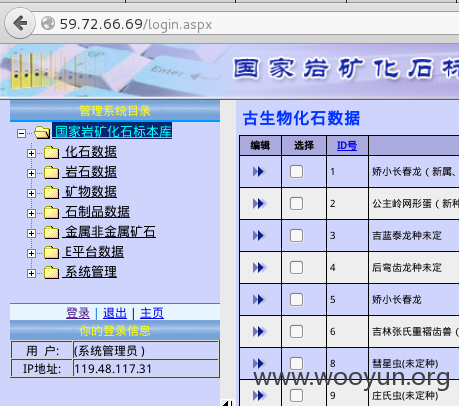
Task: Open edit arrows for row ID 5
Action: tap(259, 300)
